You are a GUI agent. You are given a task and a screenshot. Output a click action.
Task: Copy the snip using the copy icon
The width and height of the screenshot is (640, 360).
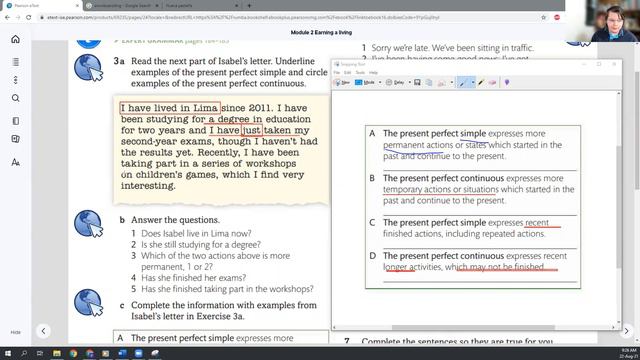tap(429, 82)
